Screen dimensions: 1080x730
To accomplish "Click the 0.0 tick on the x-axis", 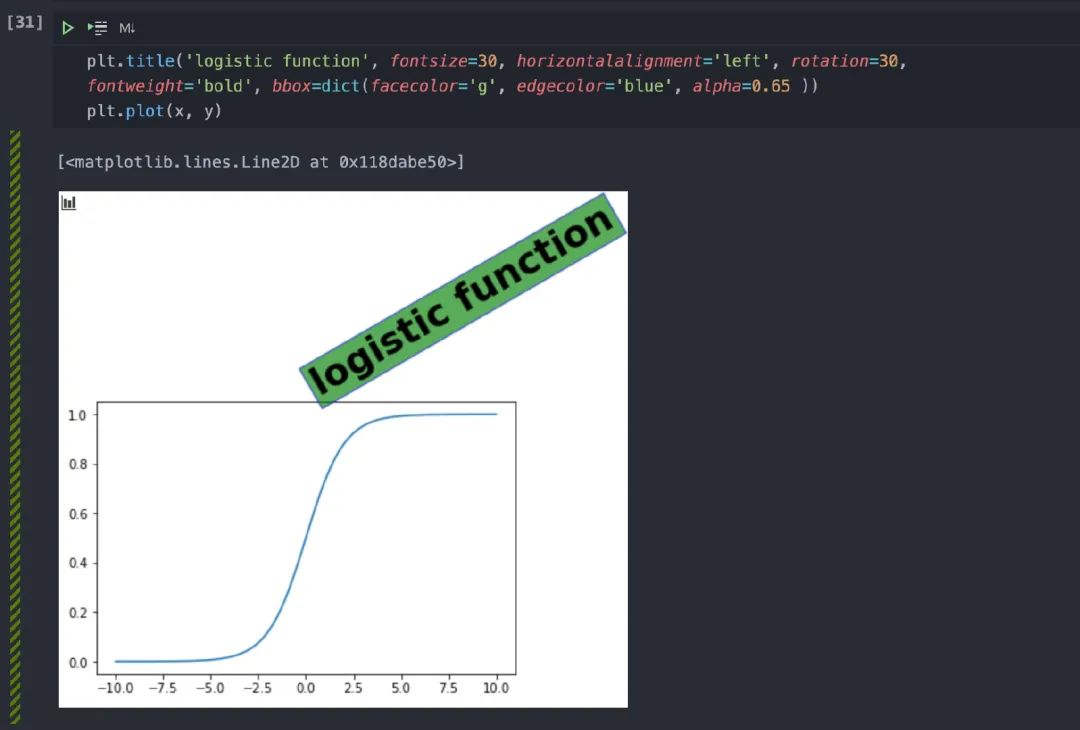I will (305, 688).
